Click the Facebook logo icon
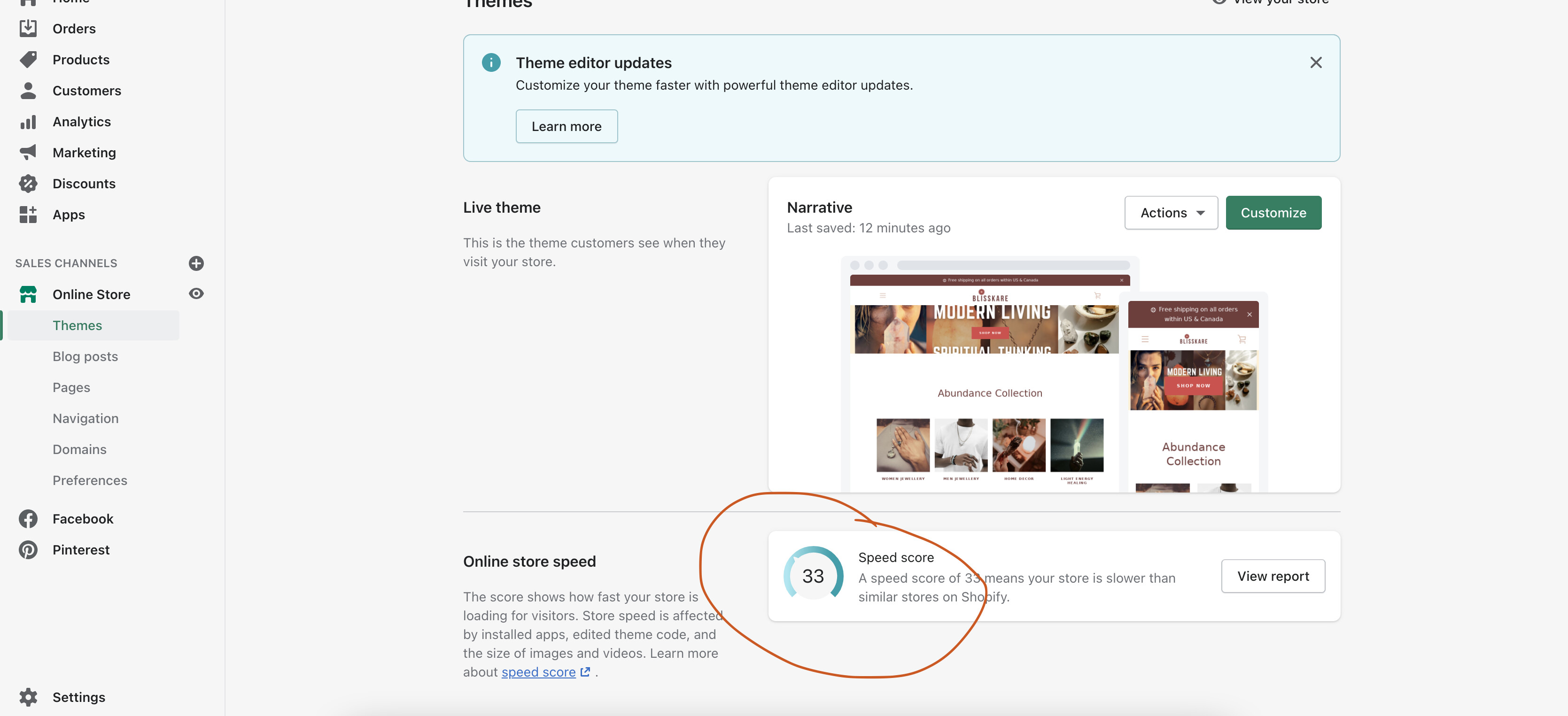1568x716 pixels. pos(28,518)
